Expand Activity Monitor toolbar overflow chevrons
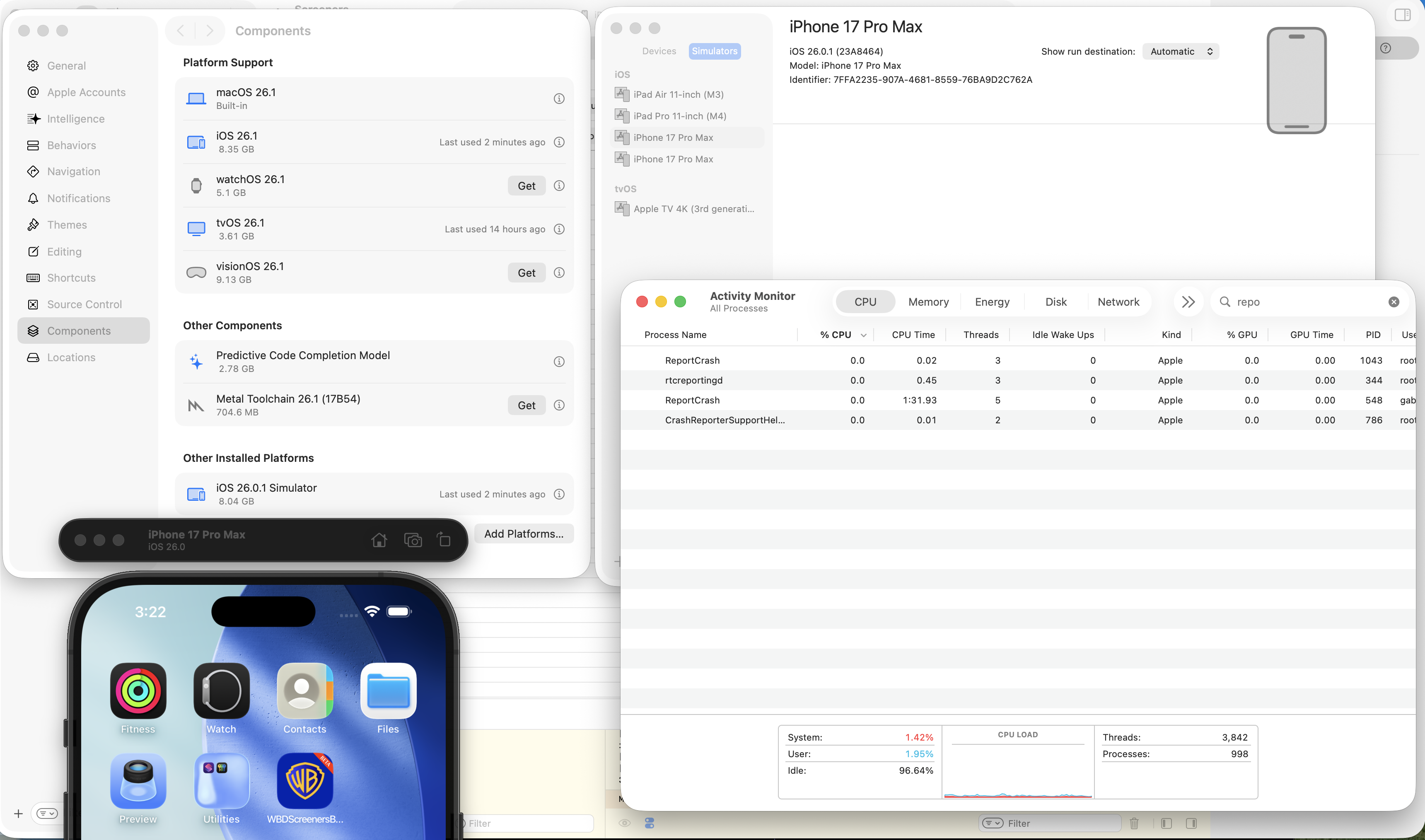Viewport: 1425px width, 840px height. (x=1188, y=302)
